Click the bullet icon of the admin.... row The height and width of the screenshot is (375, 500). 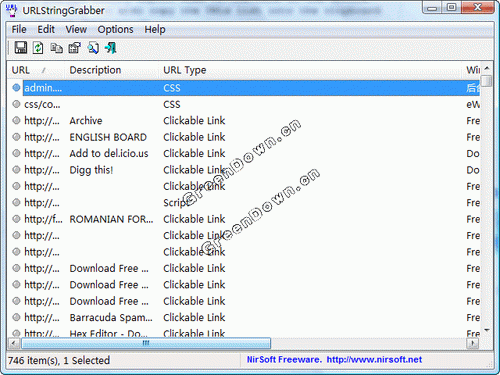click(x=16, y=88)
